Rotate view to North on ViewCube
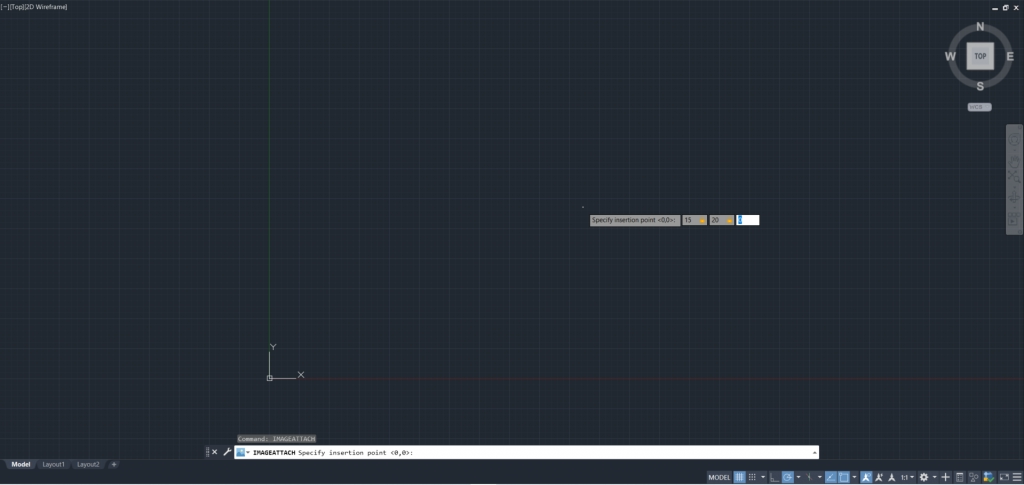Viewport: 1024px width, 485px height. click(980, 27)
